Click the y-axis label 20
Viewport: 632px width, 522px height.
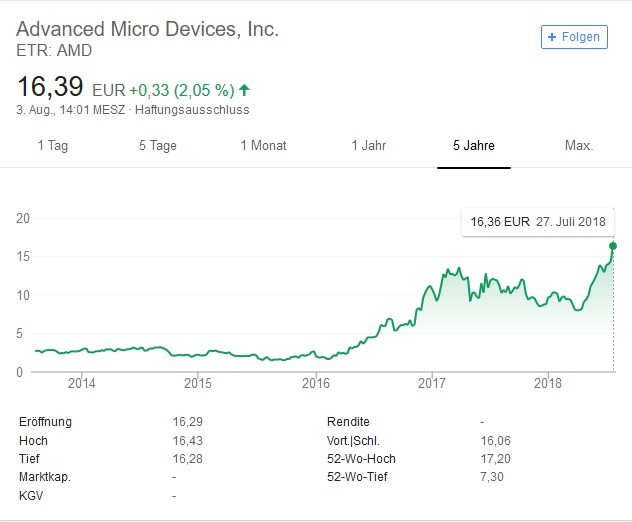tap(23, 218)
